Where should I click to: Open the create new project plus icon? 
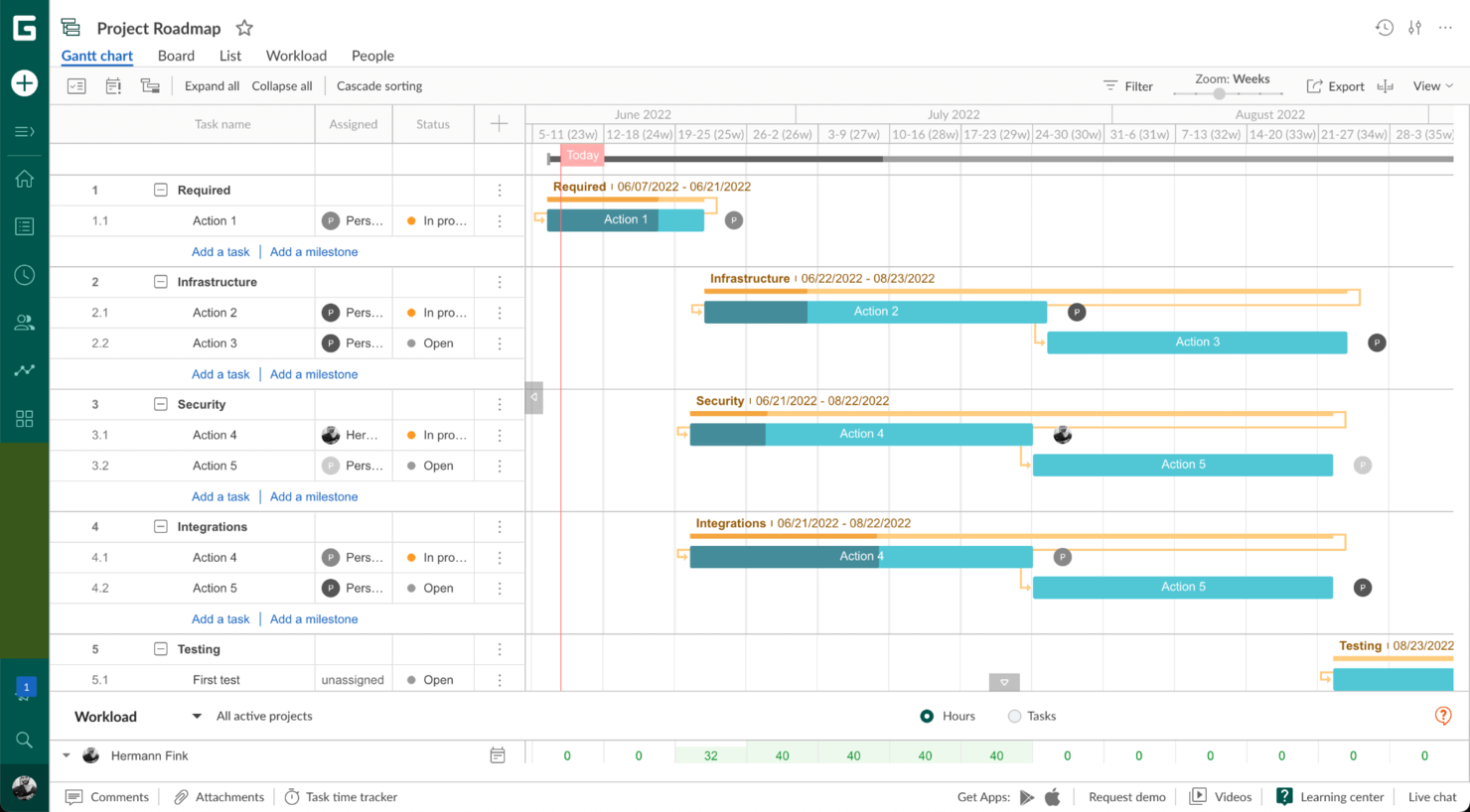(23, 83)
